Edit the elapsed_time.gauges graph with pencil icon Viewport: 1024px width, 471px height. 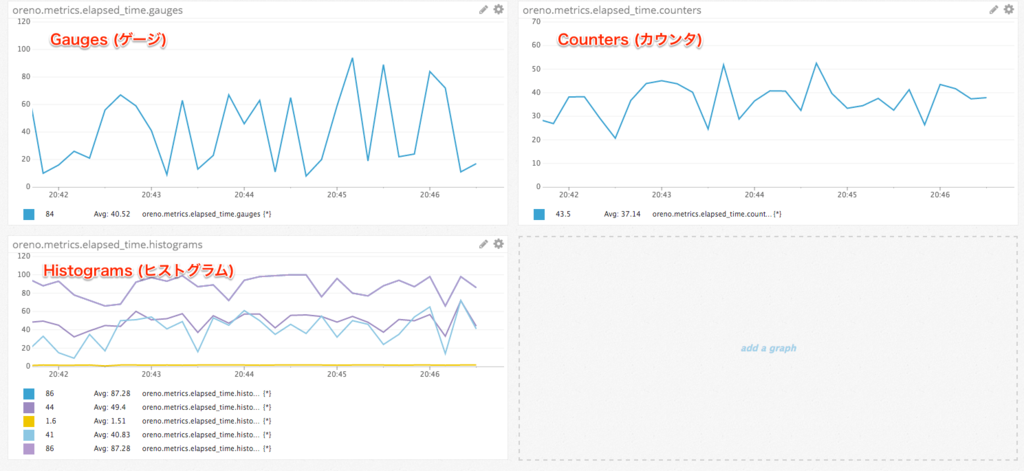coord(483,9)
